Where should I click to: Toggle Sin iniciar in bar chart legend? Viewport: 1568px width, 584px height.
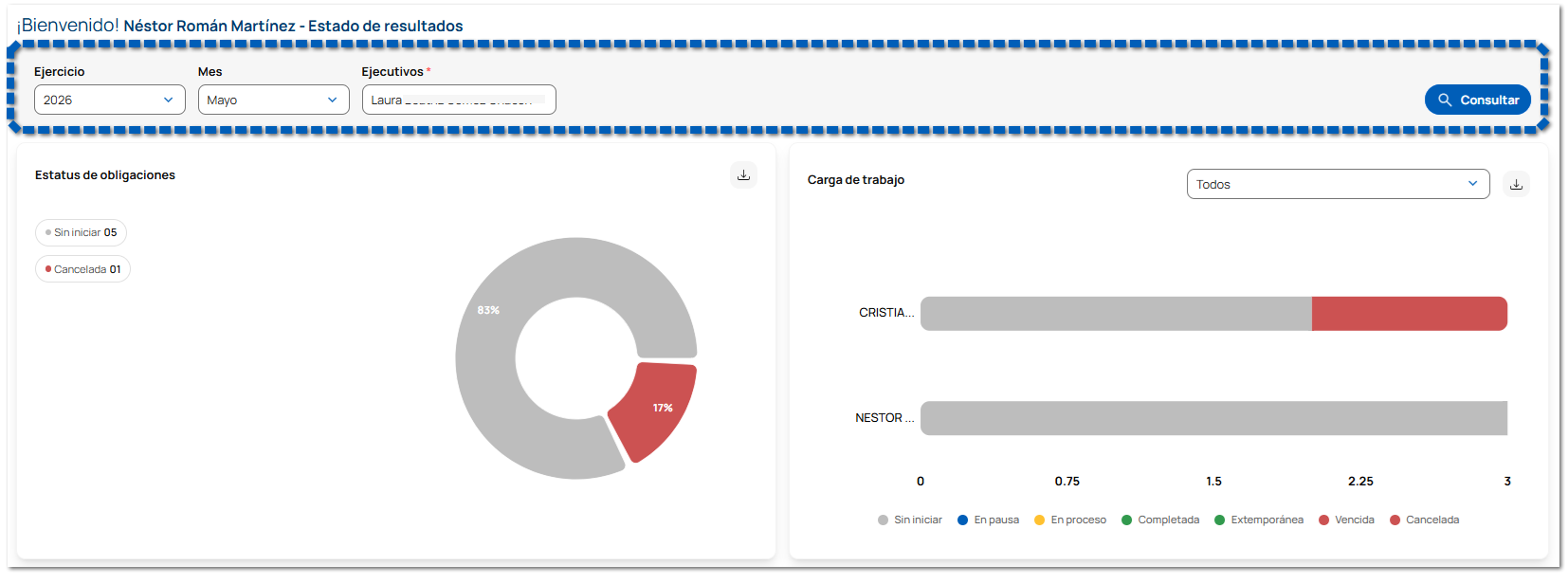[910, 520]
